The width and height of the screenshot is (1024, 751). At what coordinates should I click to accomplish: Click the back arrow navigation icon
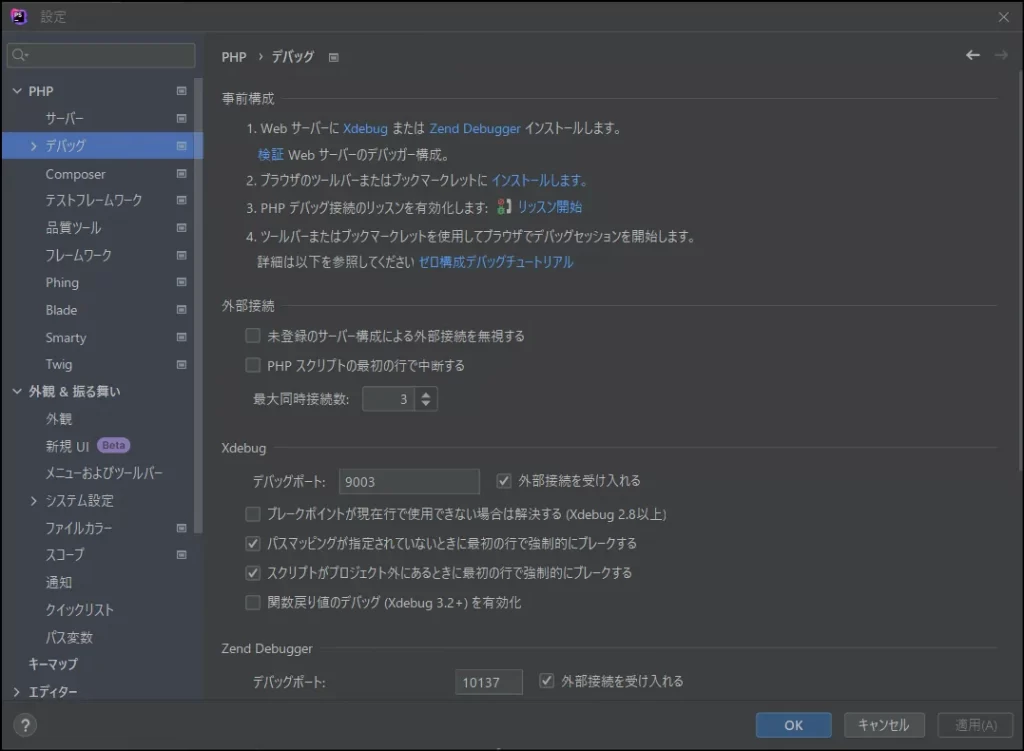(x=972, y=56)
